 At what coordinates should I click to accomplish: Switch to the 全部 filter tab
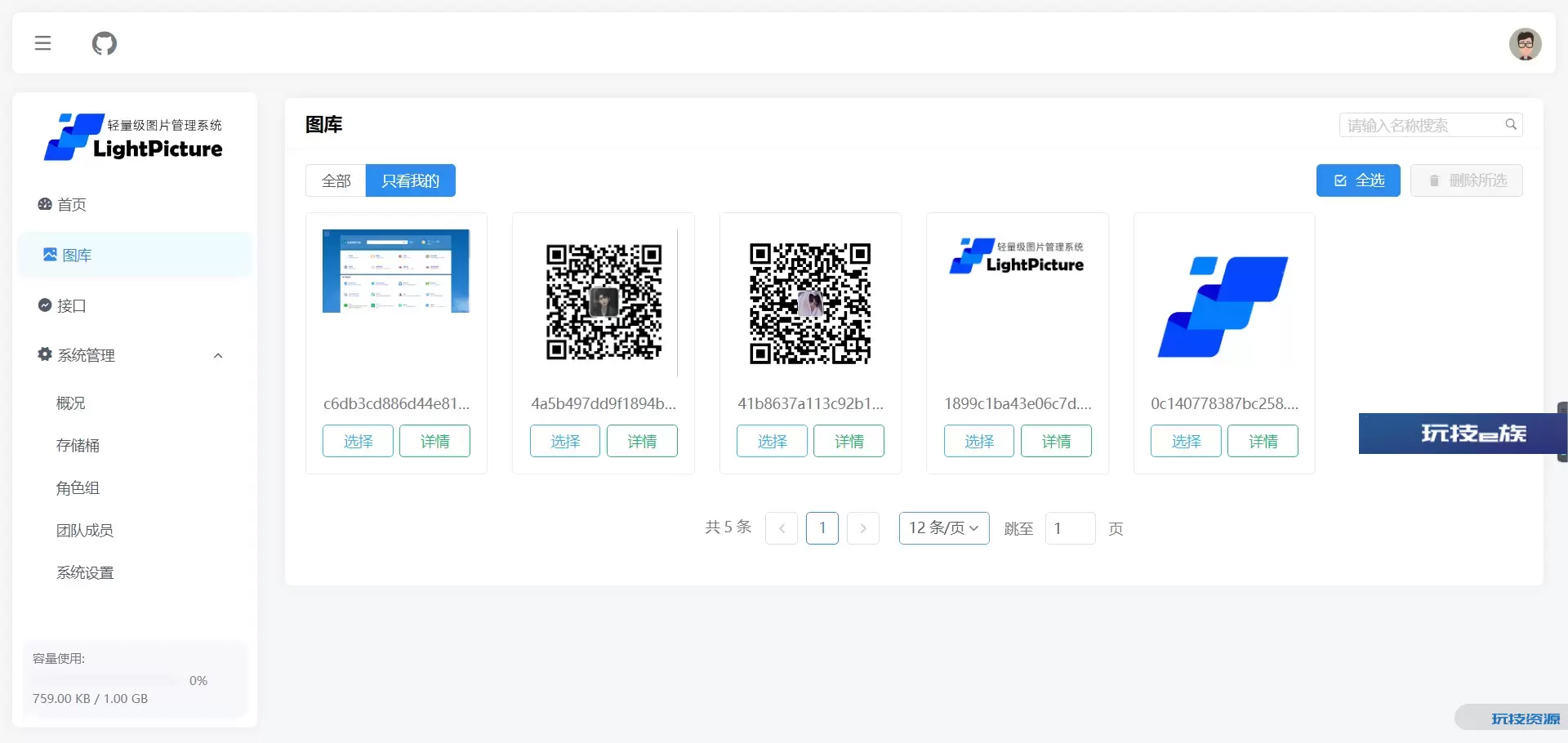tap(336, 180)
